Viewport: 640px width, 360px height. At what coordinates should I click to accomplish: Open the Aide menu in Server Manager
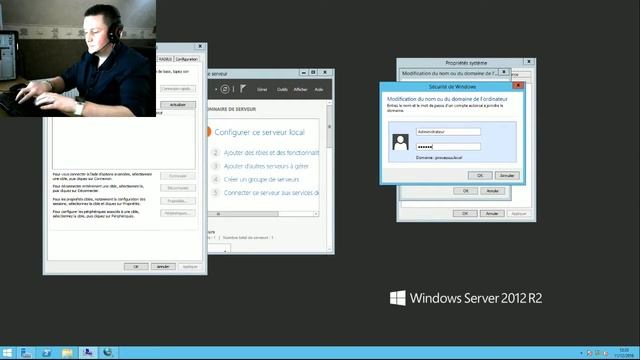(319, 89)
